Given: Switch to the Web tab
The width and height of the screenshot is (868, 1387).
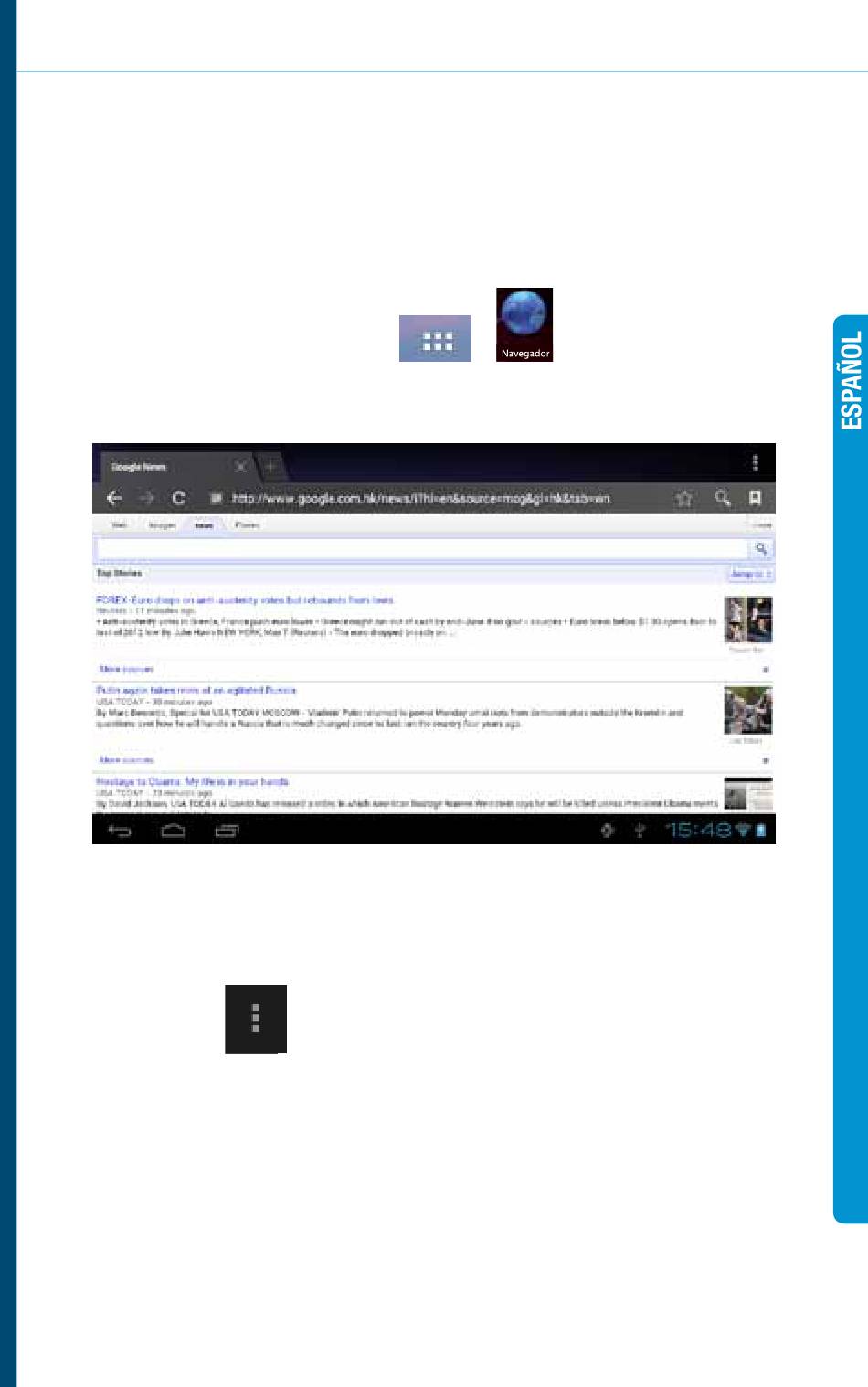Looking at the screenshot, I should click(x=119, y=525).
